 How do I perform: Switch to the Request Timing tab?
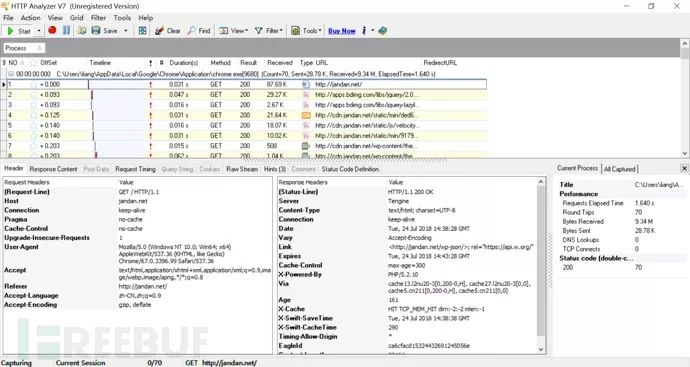tap(135, 169)
